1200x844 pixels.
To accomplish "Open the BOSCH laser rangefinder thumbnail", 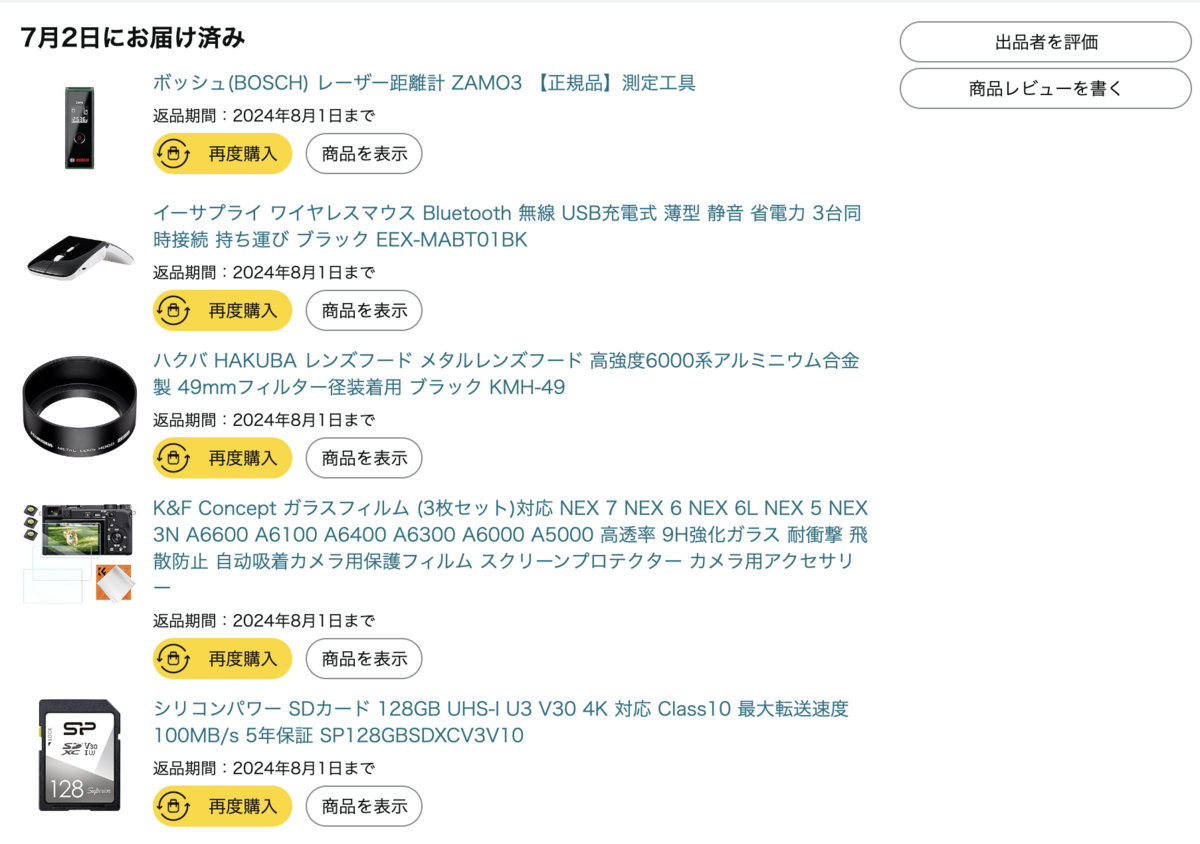I will [x=78, y=126].
